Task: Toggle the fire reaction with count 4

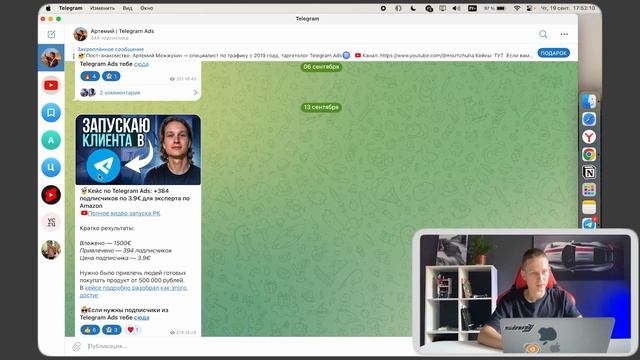Action: (90, 76)
